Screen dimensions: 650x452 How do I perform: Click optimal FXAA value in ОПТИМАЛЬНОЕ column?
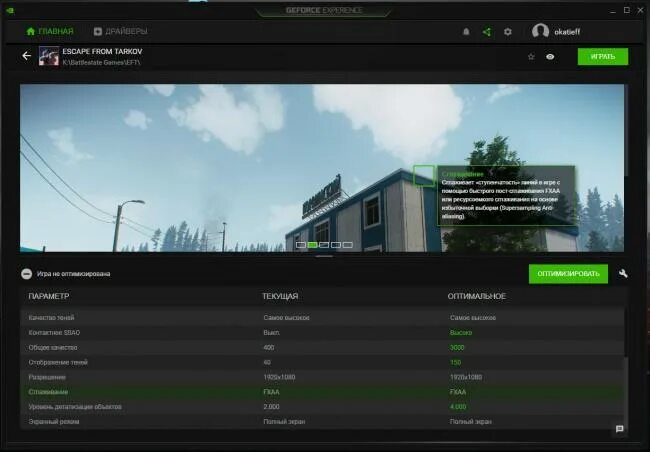(458, 392)
